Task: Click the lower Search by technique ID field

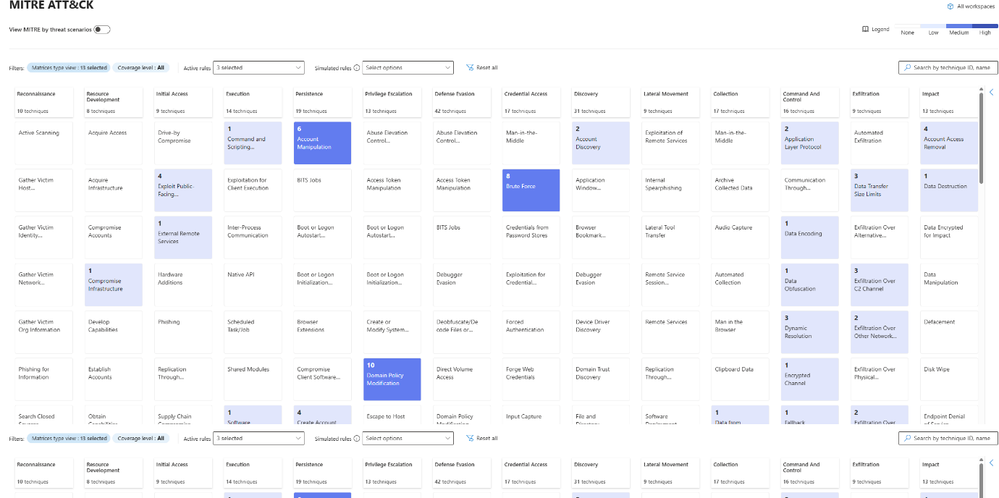Action: pos(948,438)
